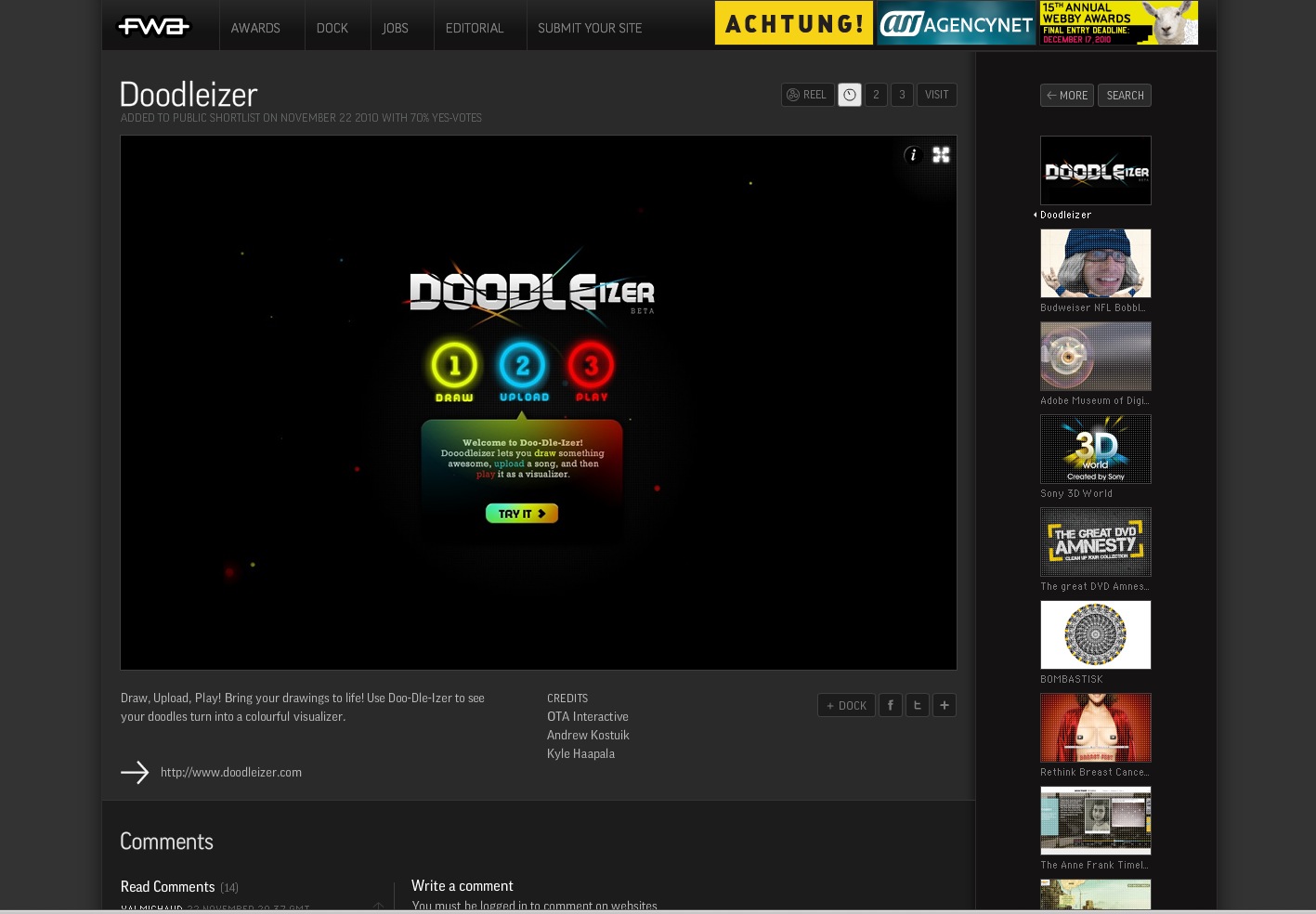Switch to screenshot 3
The image size is (1316, 914).
coord(902,95)
